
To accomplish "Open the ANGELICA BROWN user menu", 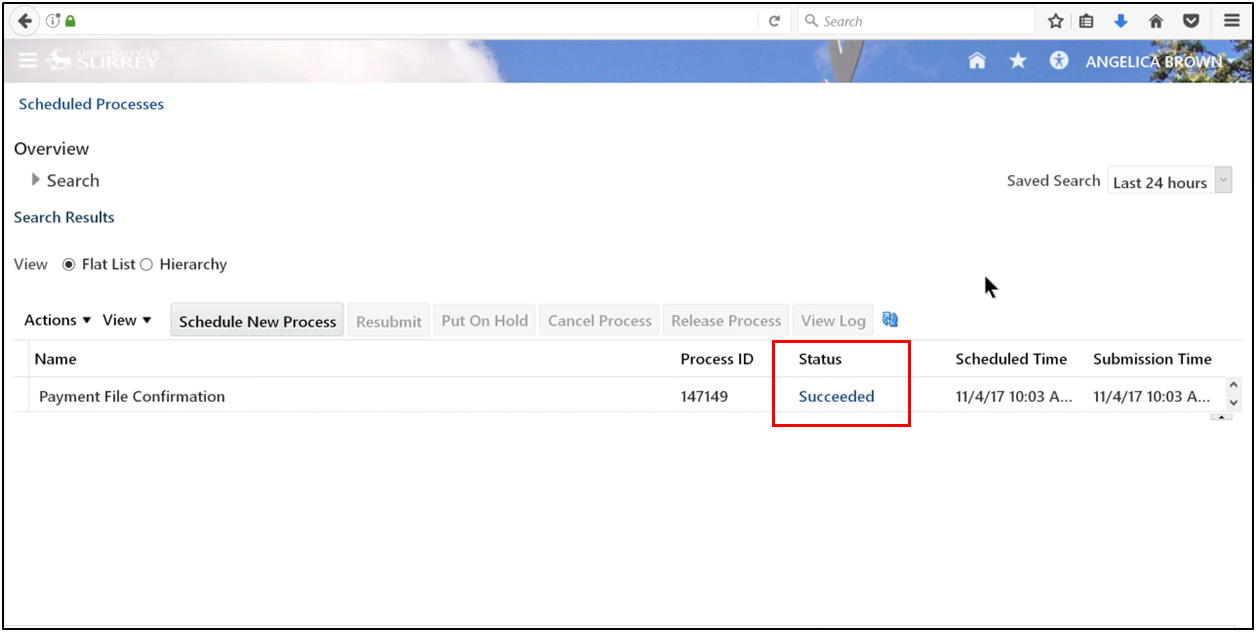I will [x=1153, y=60].
